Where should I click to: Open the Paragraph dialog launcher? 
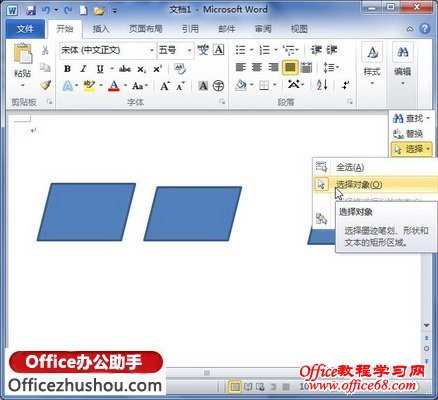pyautogui.click(x=350, y=102)
